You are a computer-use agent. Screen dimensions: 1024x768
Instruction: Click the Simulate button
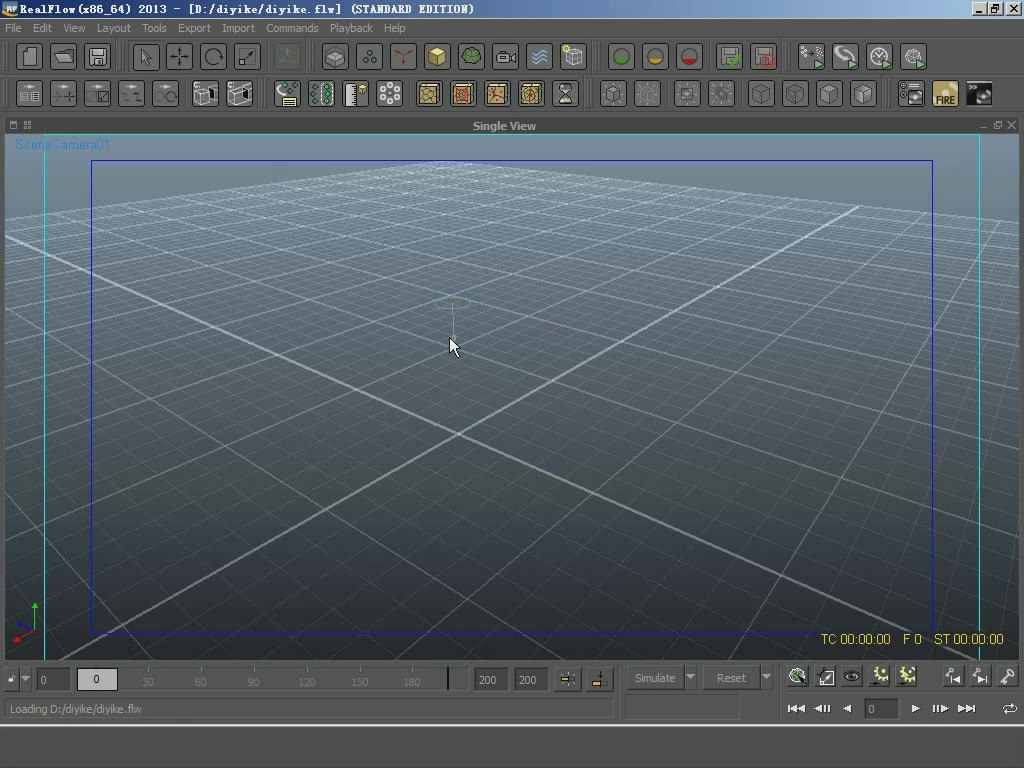click(x=655, y=678)
